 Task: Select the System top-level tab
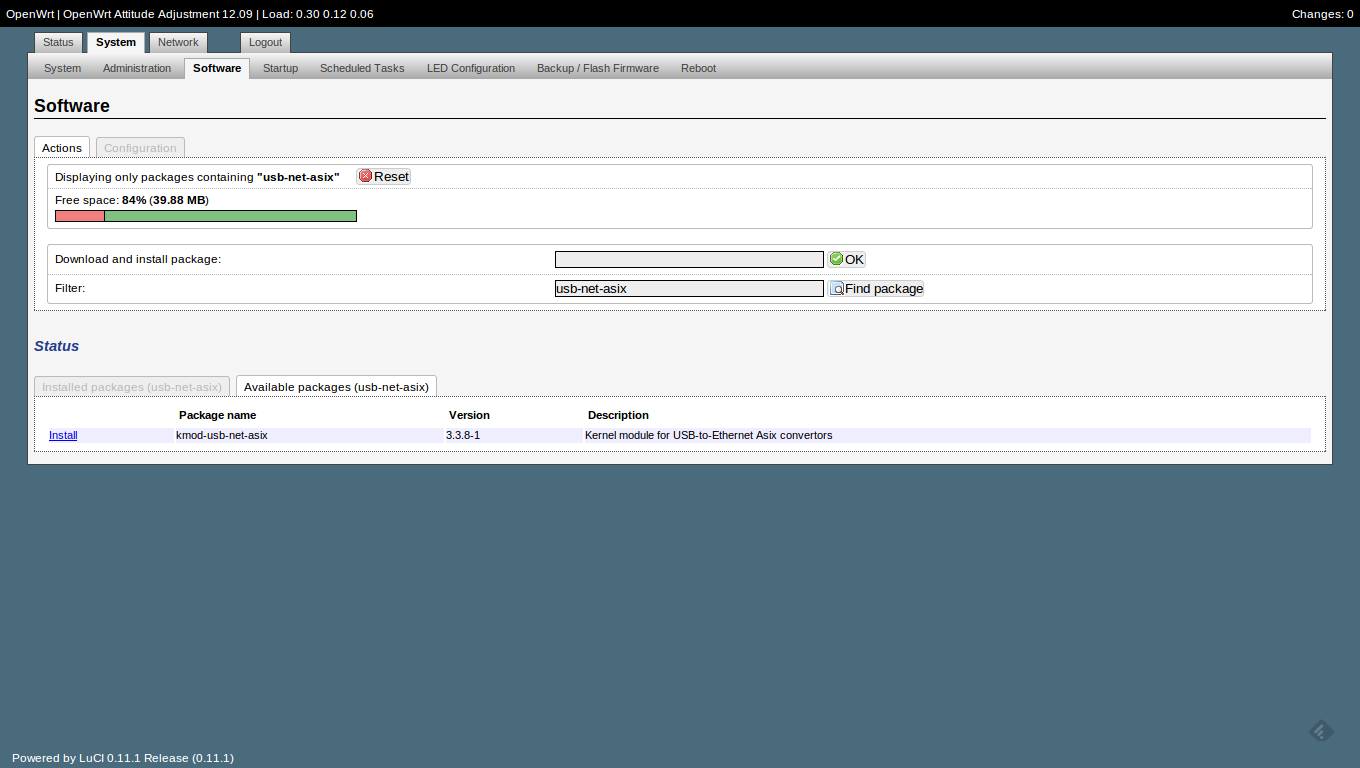pyautogui.click(x=116, y=42)
